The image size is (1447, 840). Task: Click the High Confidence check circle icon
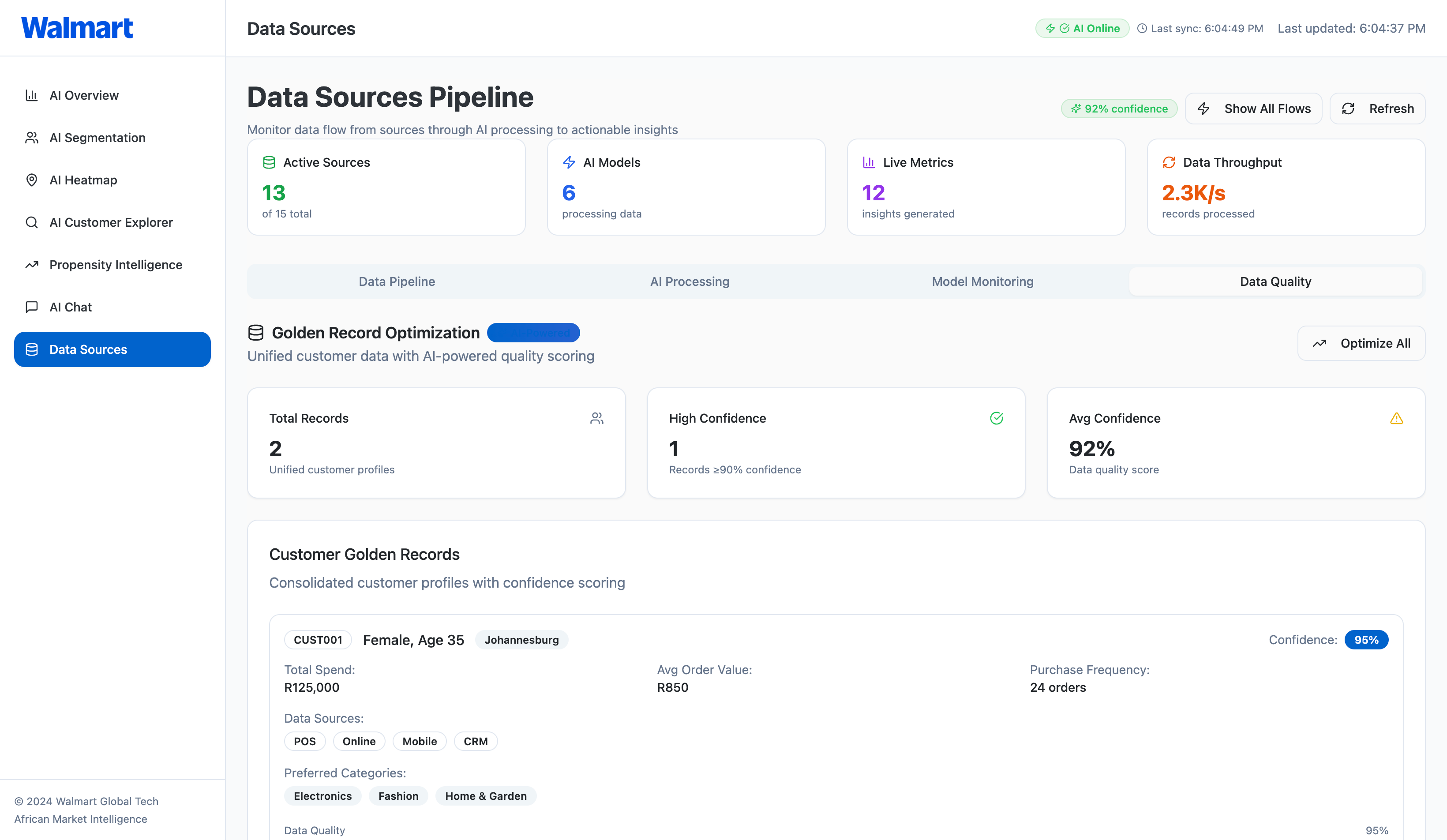(996, 418)
